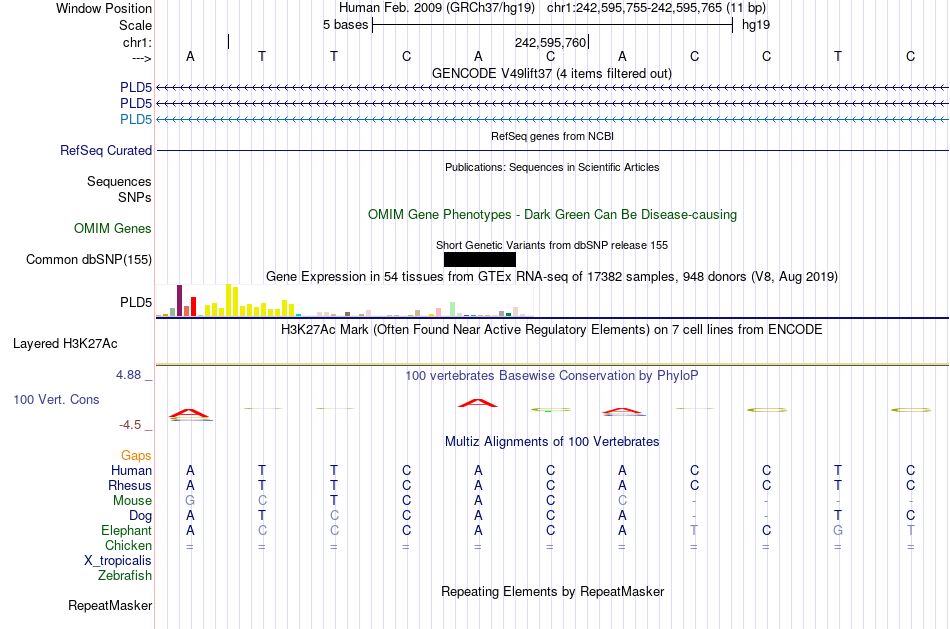950x629 pixels.
Task: Click the -4.5 lower axis value
Action: [130, 425]
